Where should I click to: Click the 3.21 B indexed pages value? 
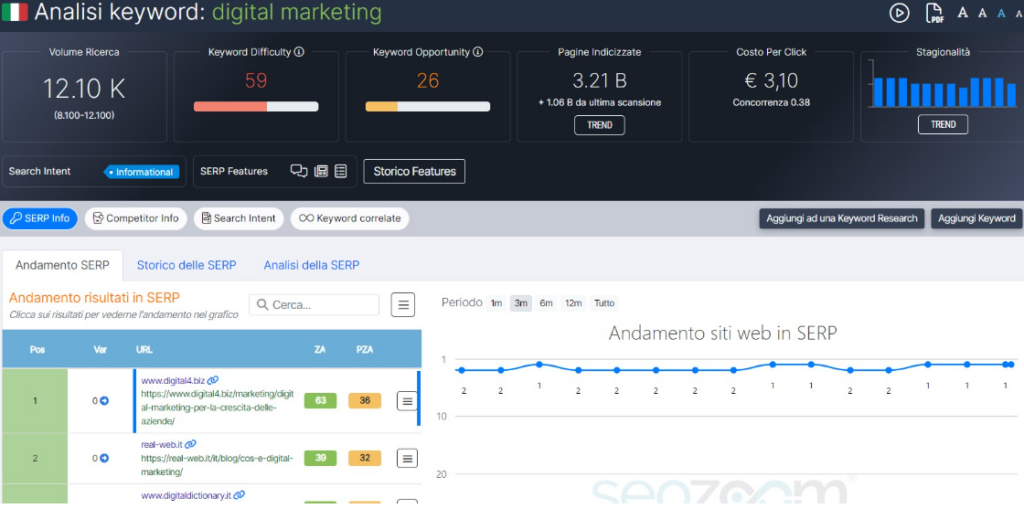(x=600, y=80)
